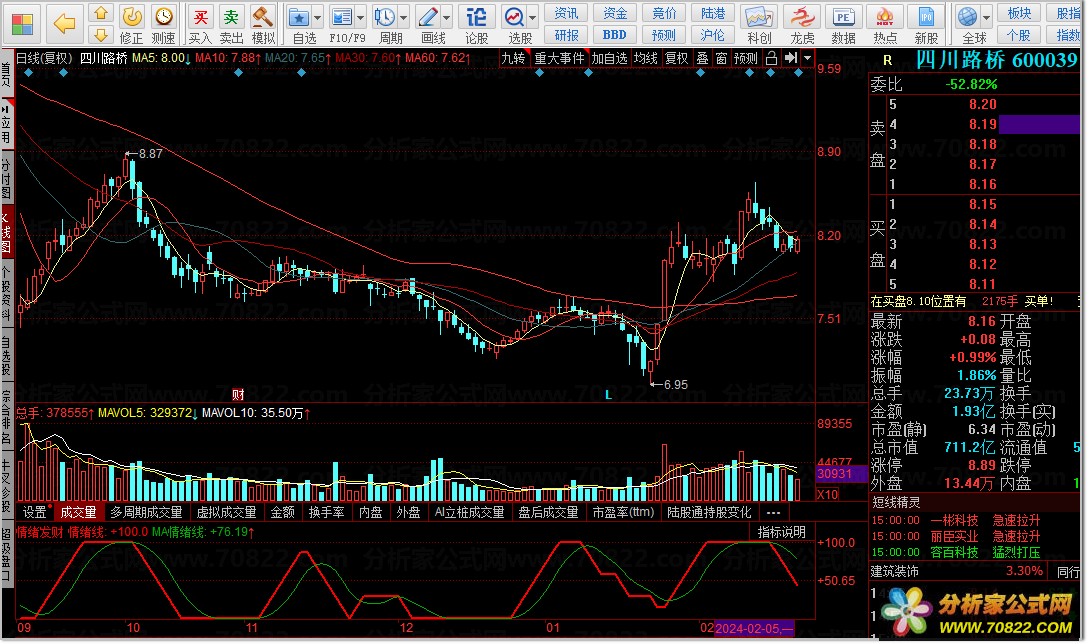Toggle 重大事件 display

559,58
